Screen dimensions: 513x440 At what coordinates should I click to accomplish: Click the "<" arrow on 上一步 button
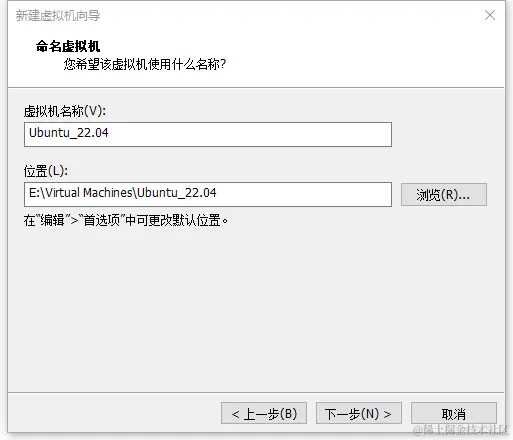point(236,414)
